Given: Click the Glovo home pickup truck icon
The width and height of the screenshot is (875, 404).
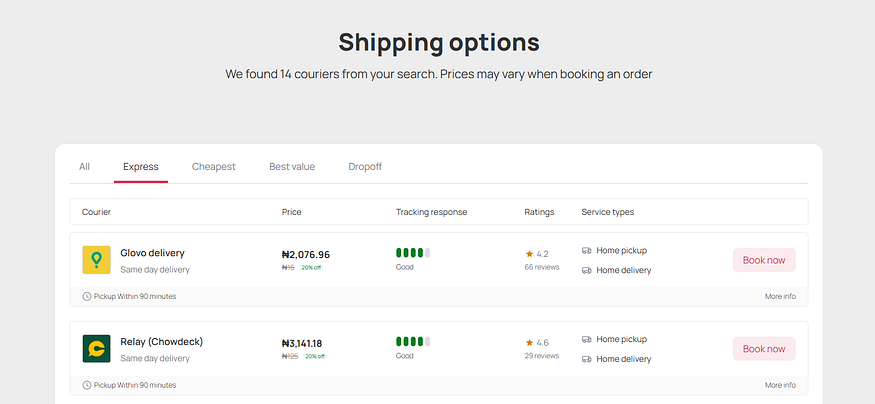Looking at the screenshot, I should pyautogui.click(x=586, y=251).
